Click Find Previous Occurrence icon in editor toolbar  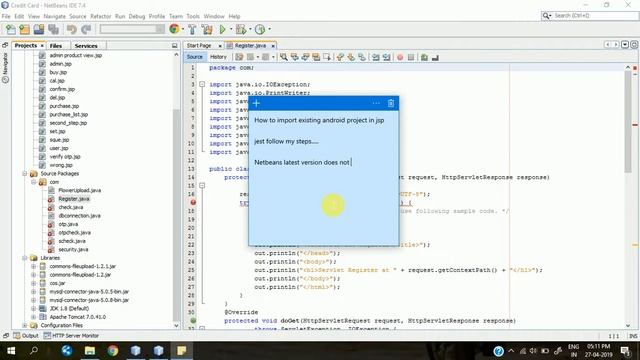click(294, 57)
